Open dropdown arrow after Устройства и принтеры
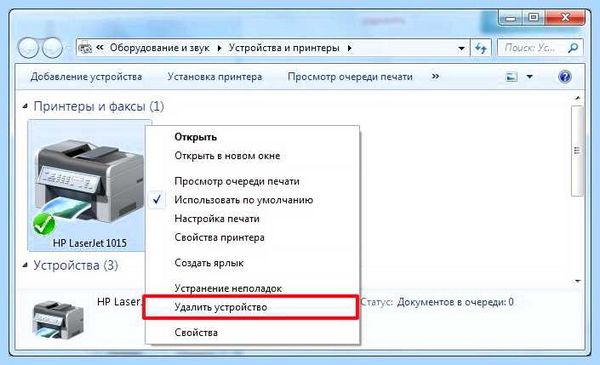The height and width of the screenshot is (365, 600). [349, 48]
